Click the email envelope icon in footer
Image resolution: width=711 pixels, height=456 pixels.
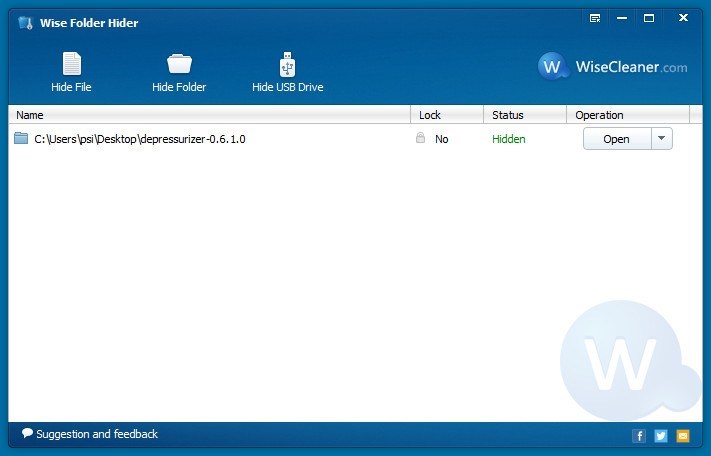pos(682,436)
